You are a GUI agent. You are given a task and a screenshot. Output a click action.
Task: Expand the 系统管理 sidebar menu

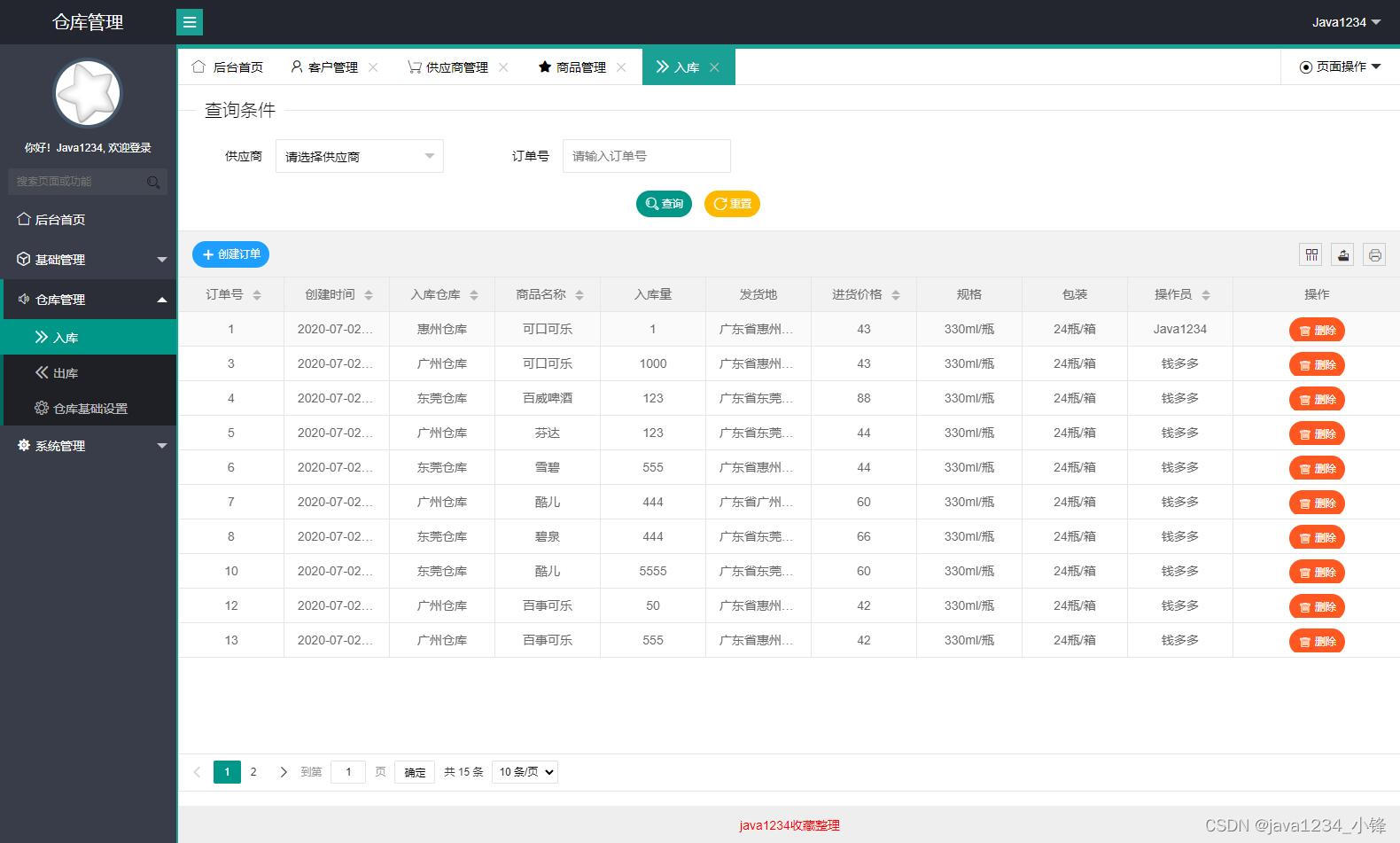89,446
